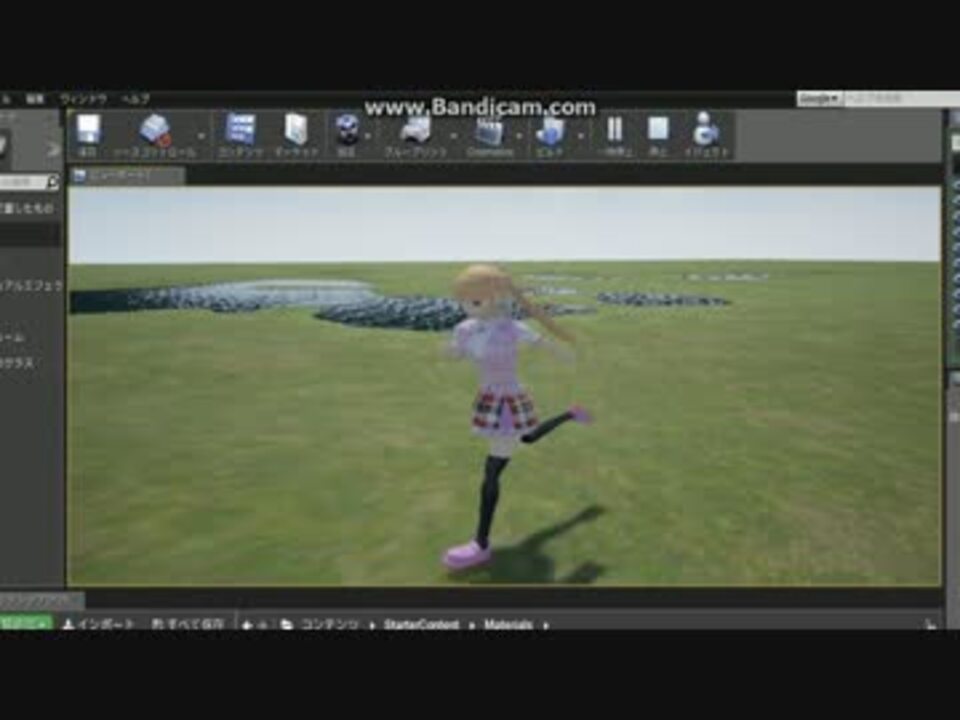The height and width of the screenshot is (720, 960).
Task: Open the ウィンドウ (Window) menu
Action: [x=83, y=99]
